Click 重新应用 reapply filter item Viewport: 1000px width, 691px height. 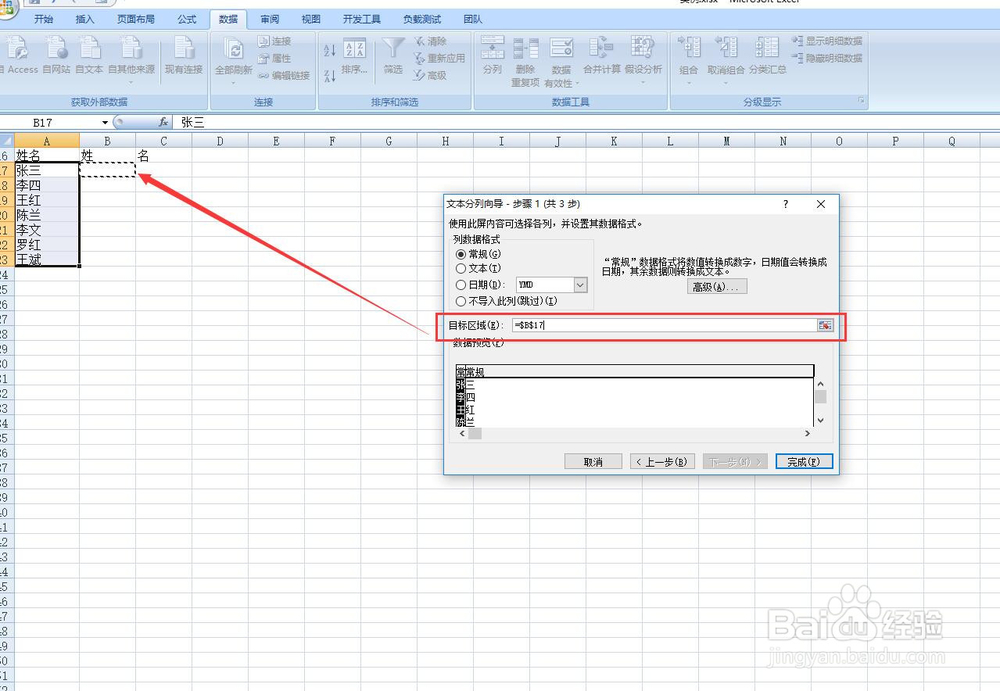(x=439, y=58)
